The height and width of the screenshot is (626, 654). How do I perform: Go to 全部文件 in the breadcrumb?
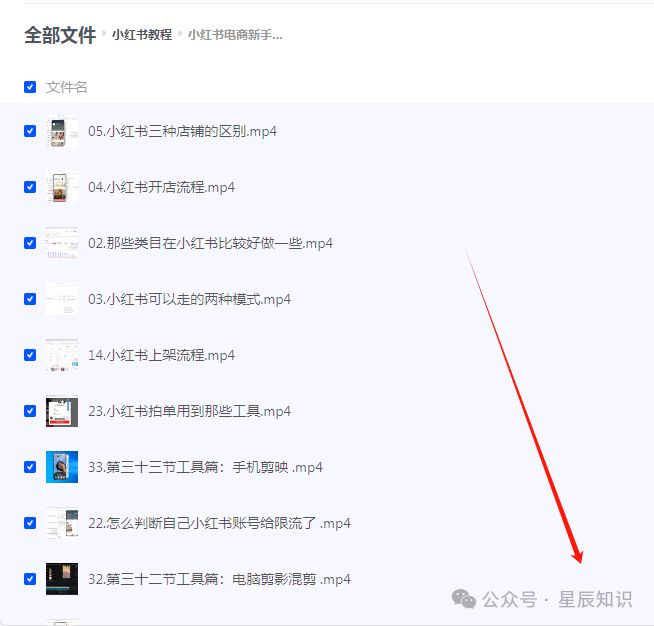click(60, 35)
